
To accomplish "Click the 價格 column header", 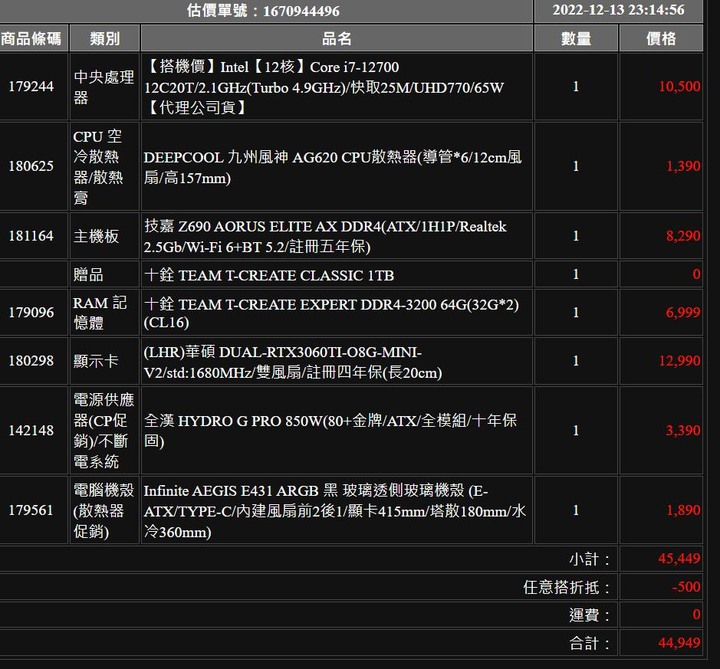I will point(661,39).
